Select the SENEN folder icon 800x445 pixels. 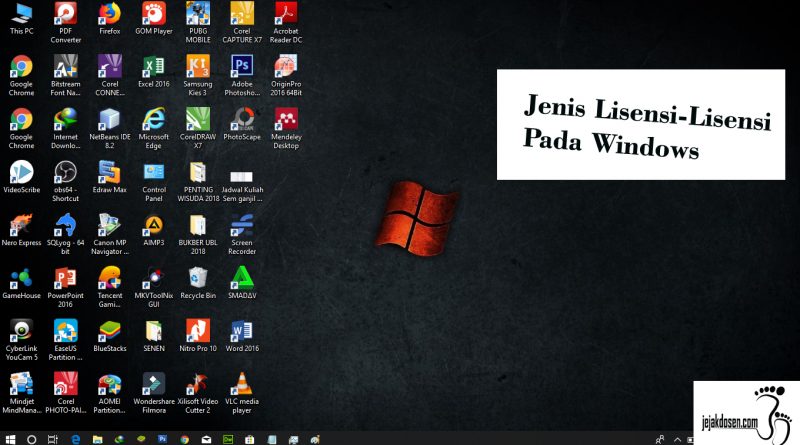coord(154,336)
